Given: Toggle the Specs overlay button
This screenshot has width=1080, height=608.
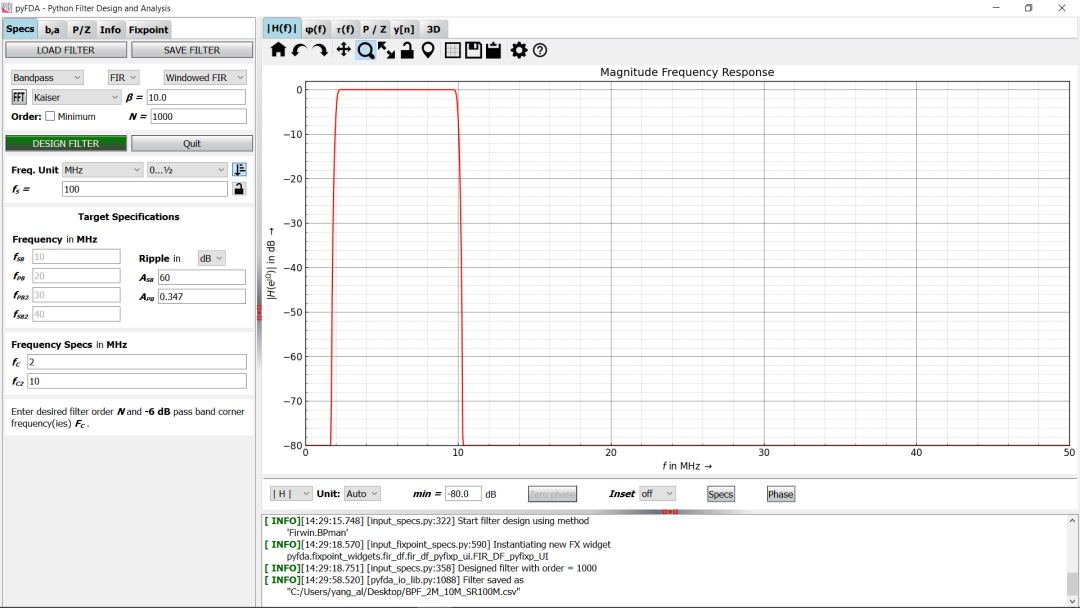Looking at the screenshot, I should tap(720, 494).
